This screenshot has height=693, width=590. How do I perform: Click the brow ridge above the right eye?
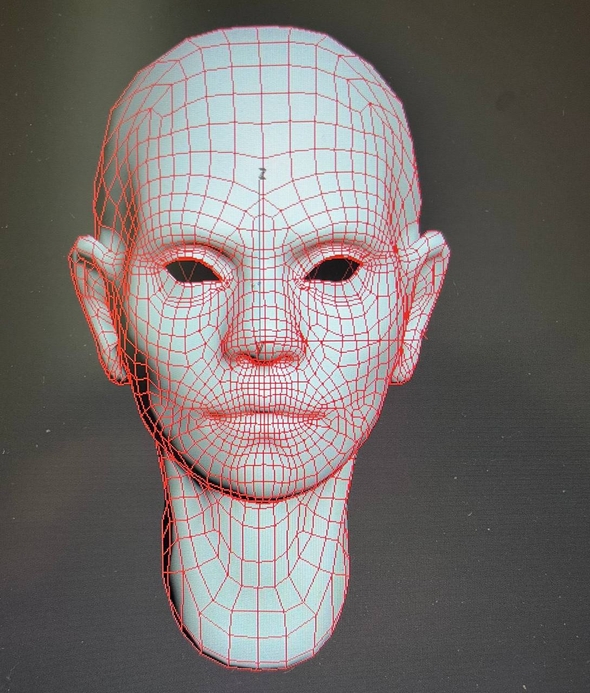point(336,247)
